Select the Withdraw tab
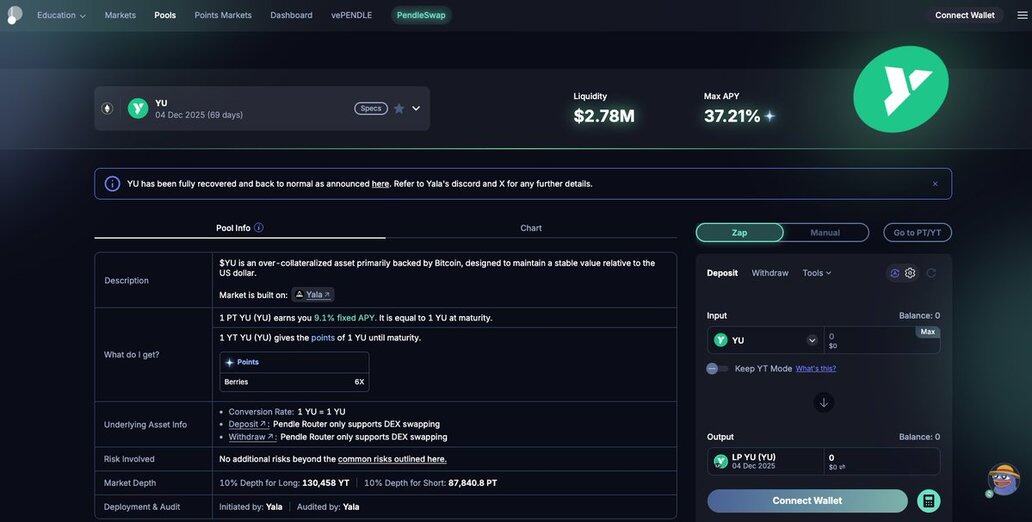1032x522 pixels. pos(769,273)
